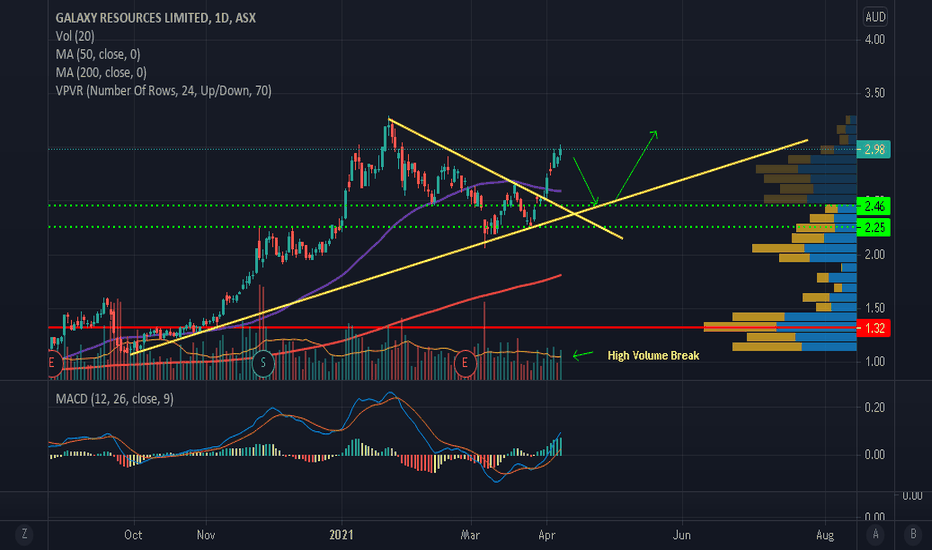
Task: Click the S split marker on the chart
Action: coord(263,363)
